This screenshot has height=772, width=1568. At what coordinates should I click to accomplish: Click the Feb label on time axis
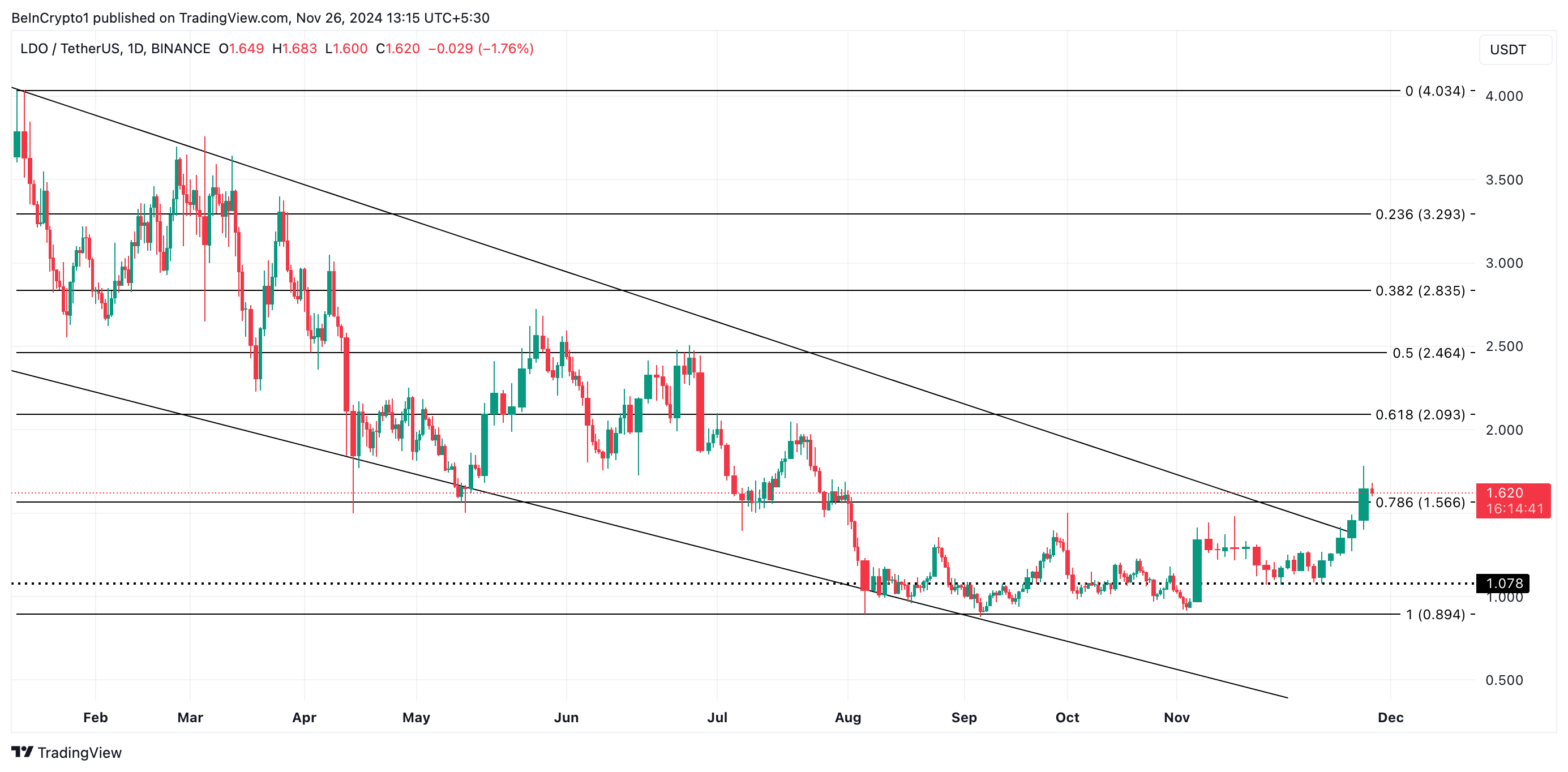(96, 717)
